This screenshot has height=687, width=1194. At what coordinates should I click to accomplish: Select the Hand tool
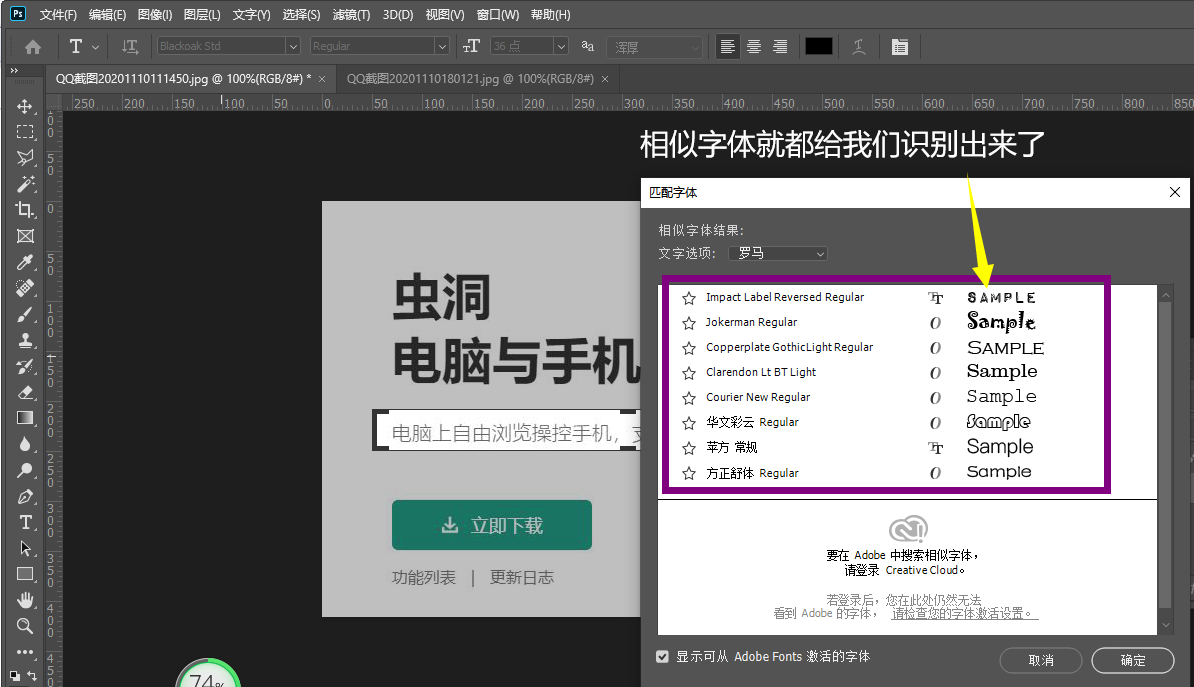[25, 600]
